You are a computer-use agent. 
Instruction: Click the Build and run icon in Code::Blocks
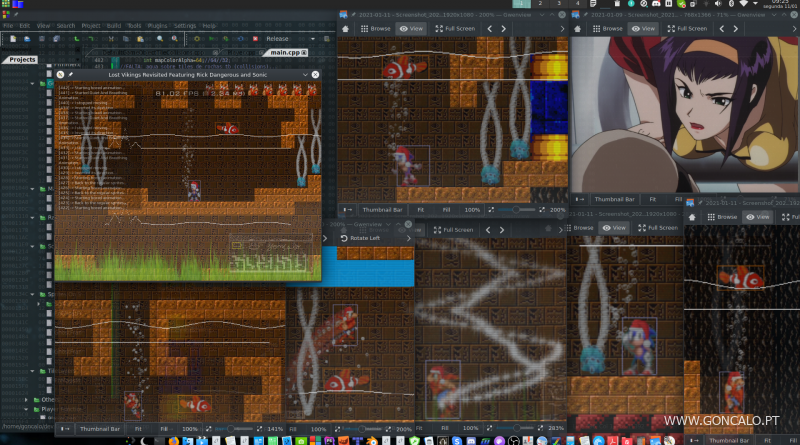tap(226, 39)
